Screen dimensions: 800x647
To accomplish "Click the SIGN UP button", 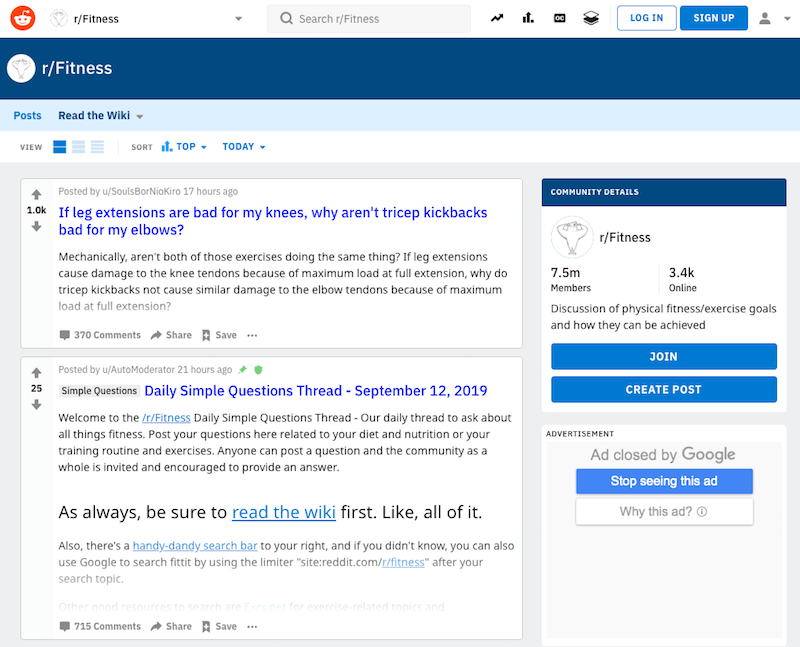I will 714,18.
